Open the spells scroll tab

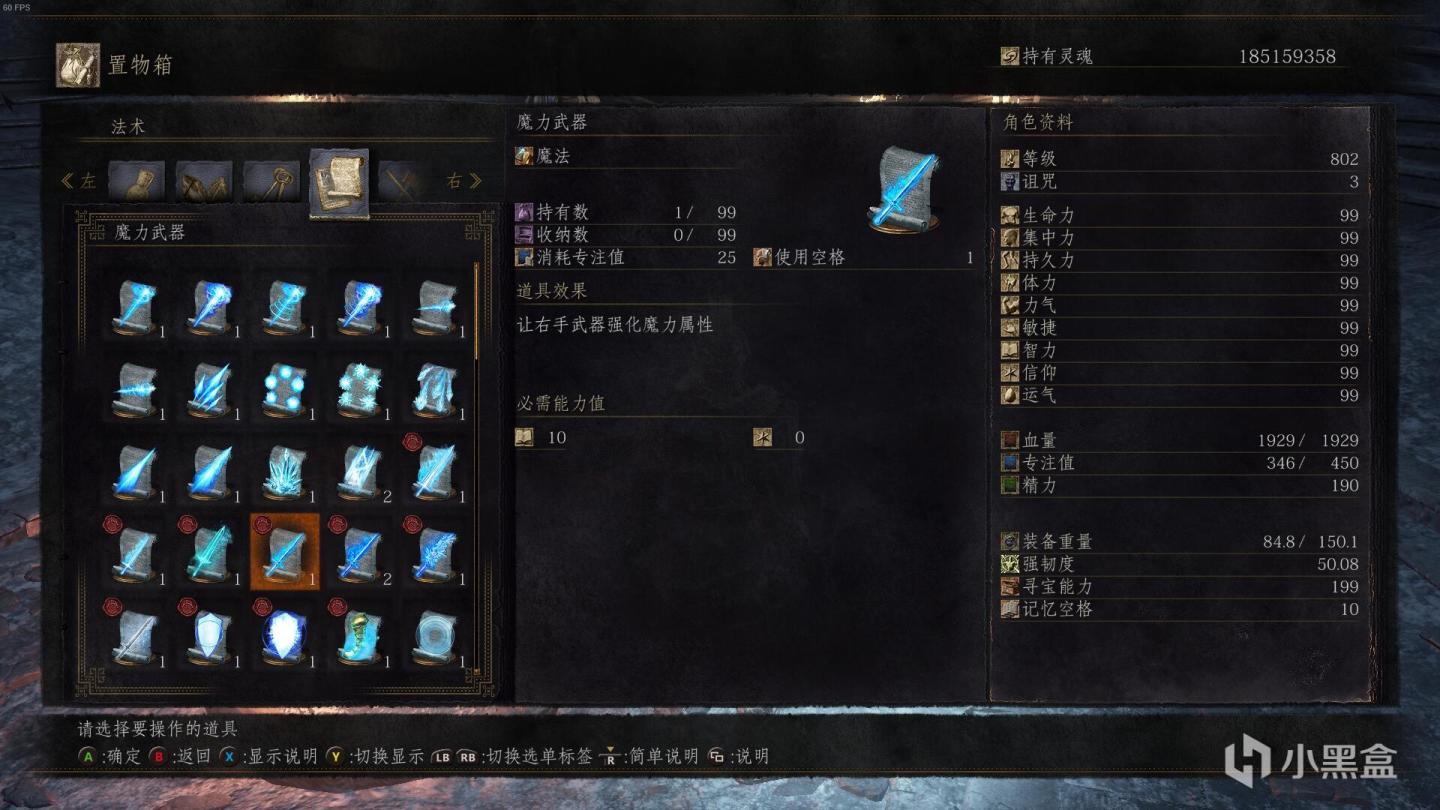coord(339,181)
